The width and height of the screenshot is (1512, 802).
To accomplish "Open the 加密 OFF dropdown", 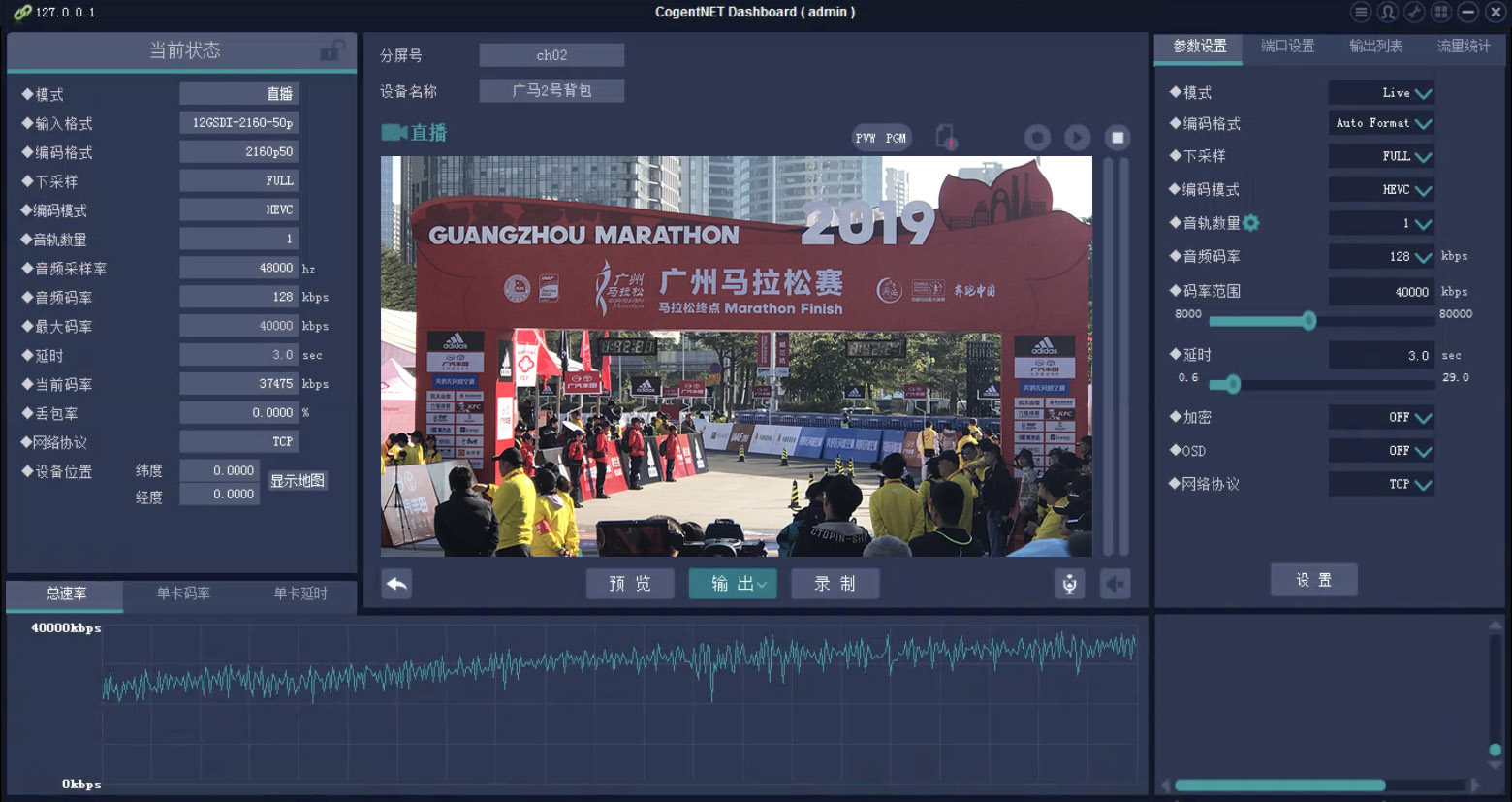I will 1381,418.
